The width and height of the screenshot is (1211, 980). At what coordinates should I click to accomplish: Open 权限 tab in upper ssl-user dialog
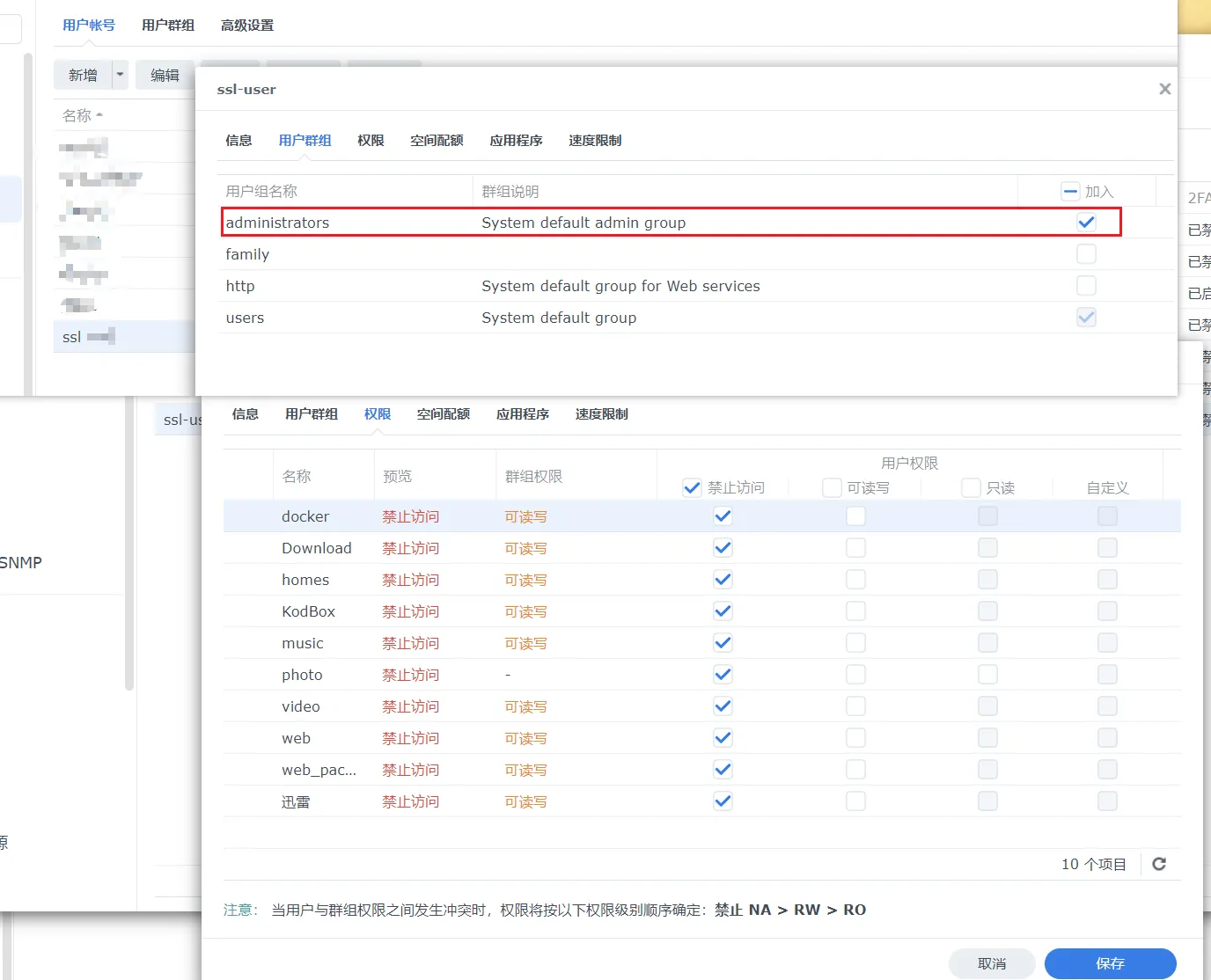pyautogui.click(x=371, y=141)
